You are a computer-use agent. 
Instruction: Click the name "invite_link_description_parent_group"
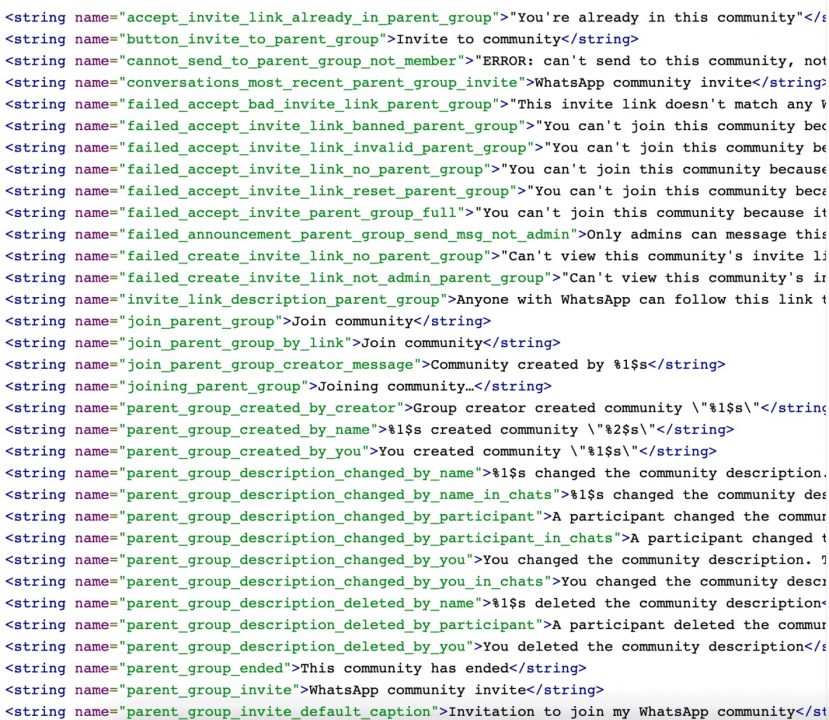coord(283,300)
